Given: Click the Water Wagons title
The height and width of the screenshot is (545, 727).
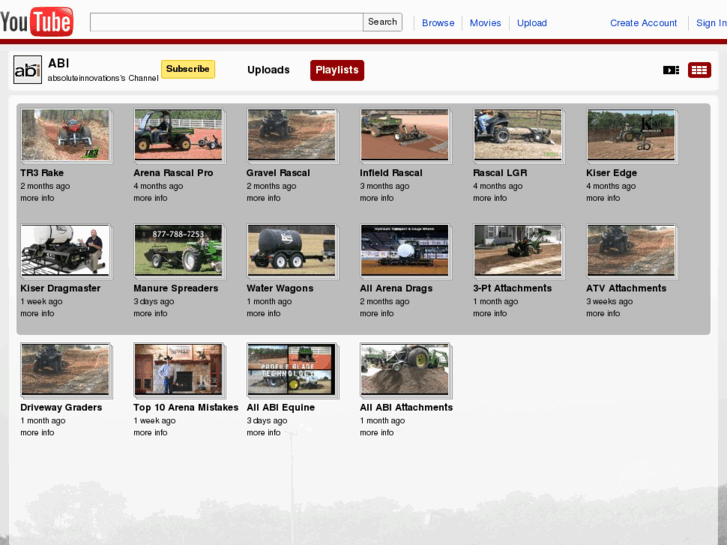Looking at the screenshot, I should click(280, 289).
